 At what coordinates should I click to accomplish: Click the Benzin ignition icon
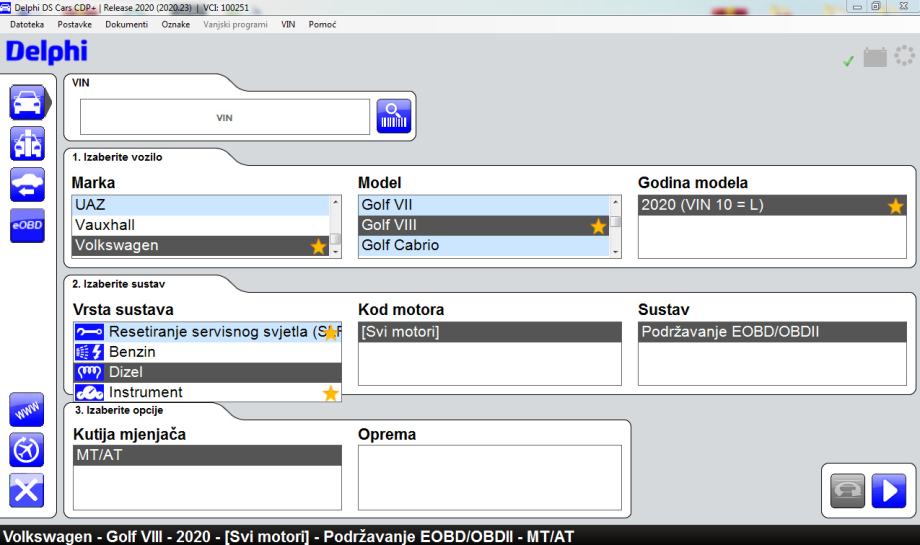tap(89, 352)
